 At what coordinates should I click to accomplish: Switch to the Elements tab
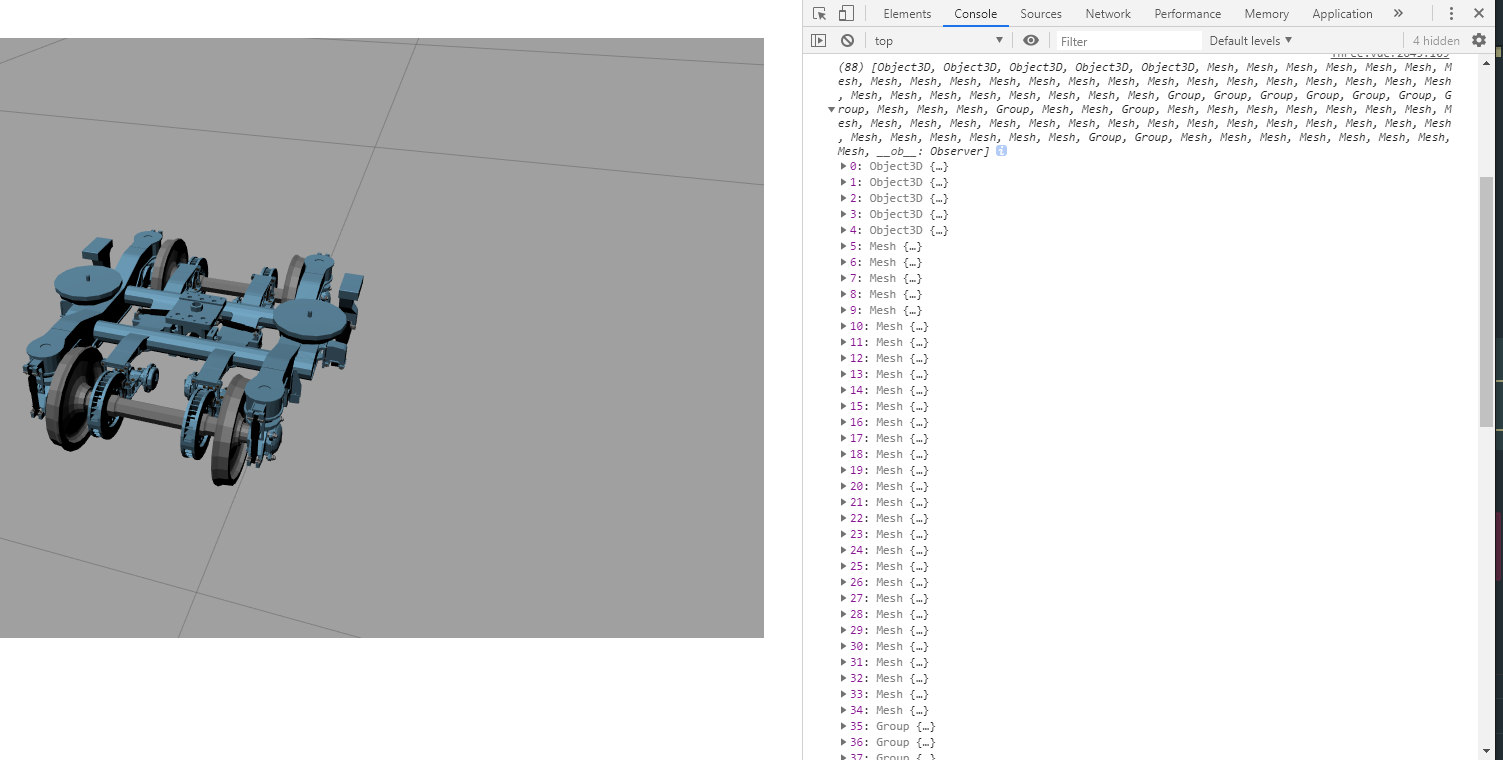[x=906, y=13]
